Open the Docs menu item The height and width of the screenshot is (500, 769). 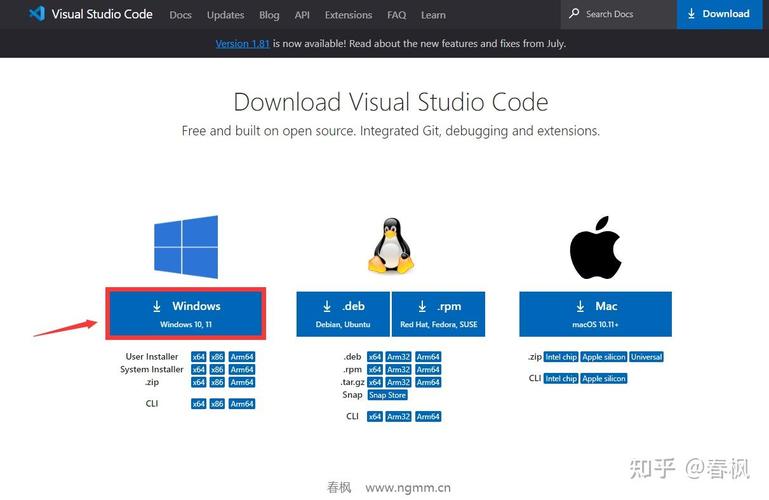(x=180, y=15)
